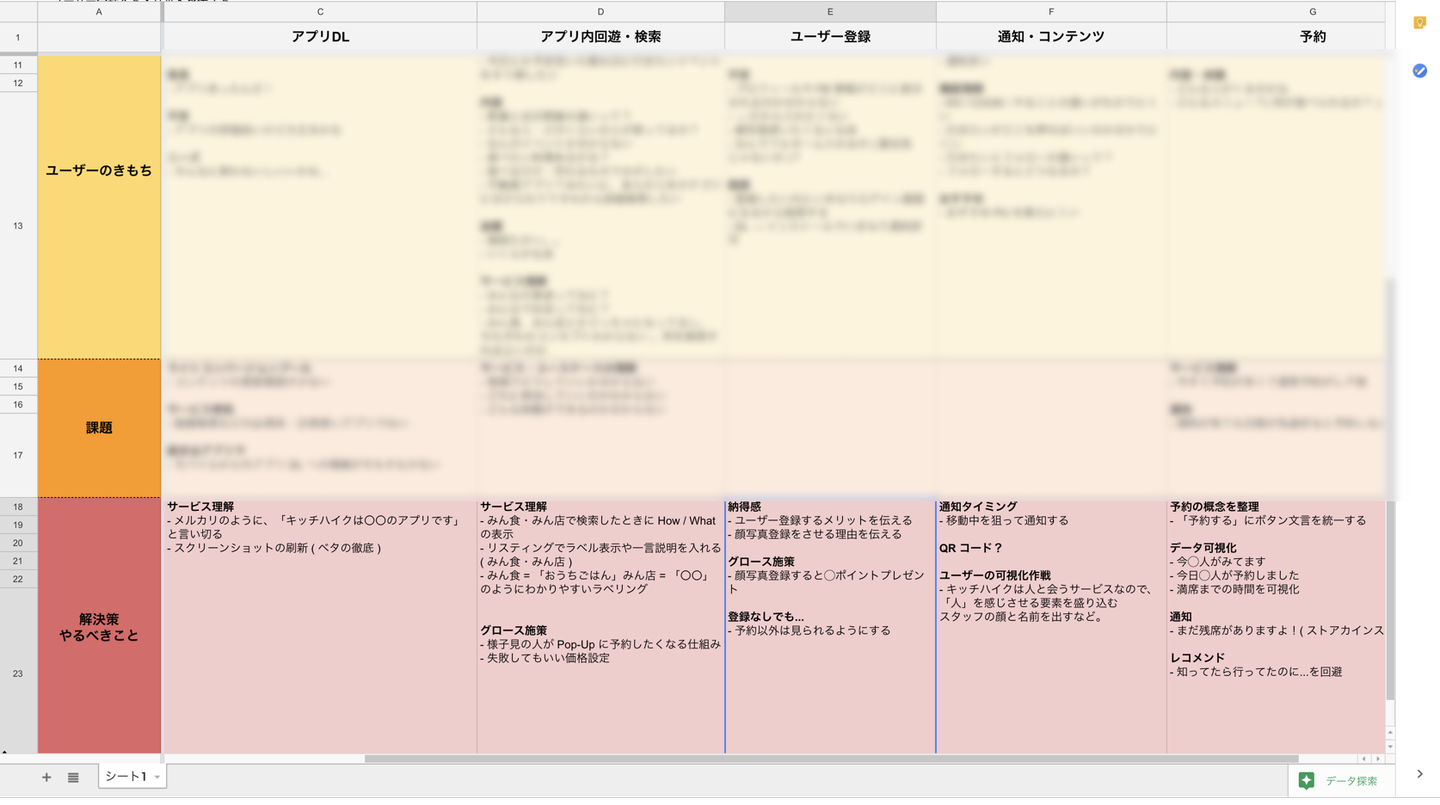Click the horizontal scroll left arrow

1364,759
